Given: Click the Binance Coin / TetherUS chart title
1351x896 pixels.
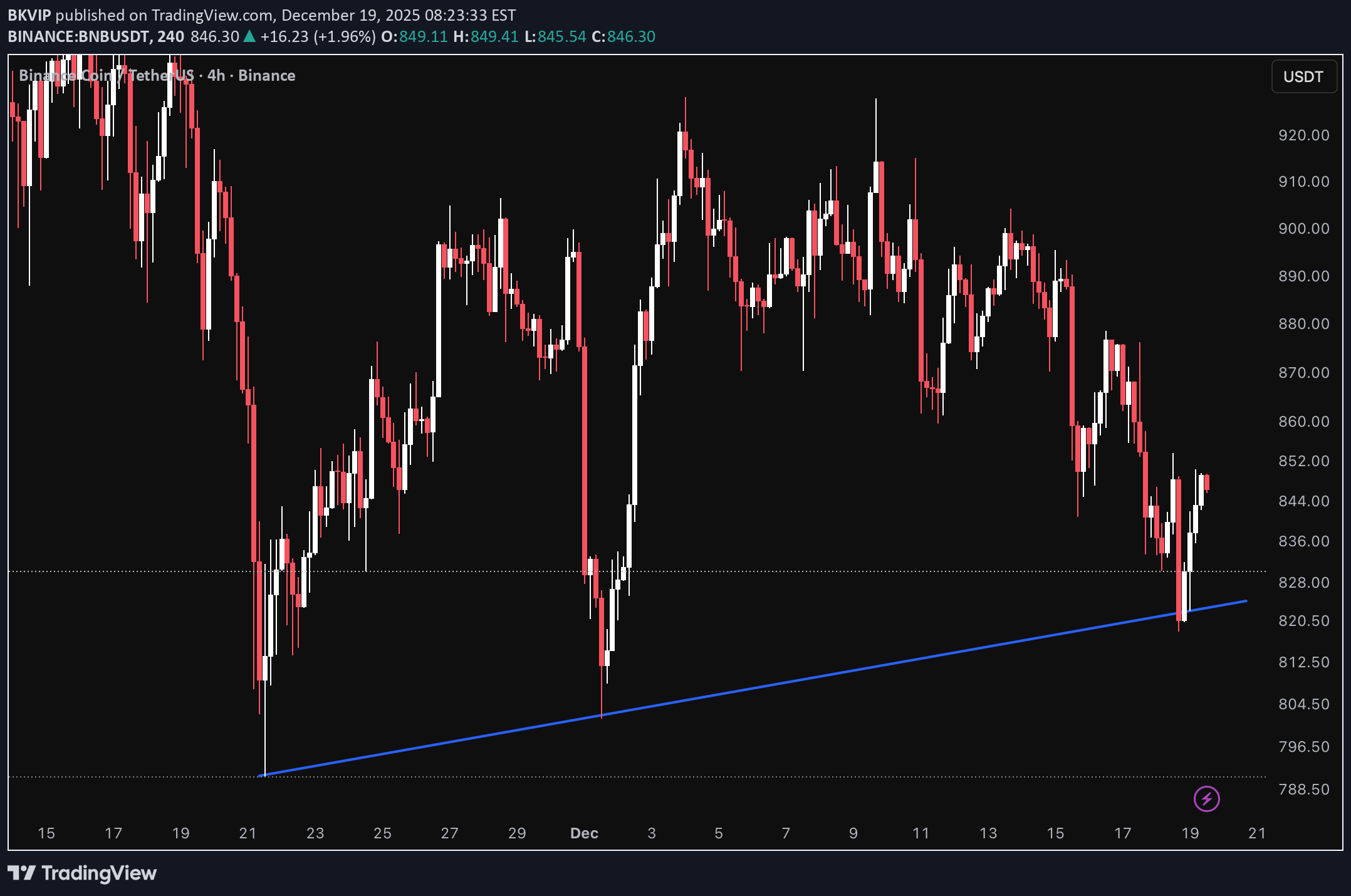Looking at the screenshot, I should [x=107, y=75].
